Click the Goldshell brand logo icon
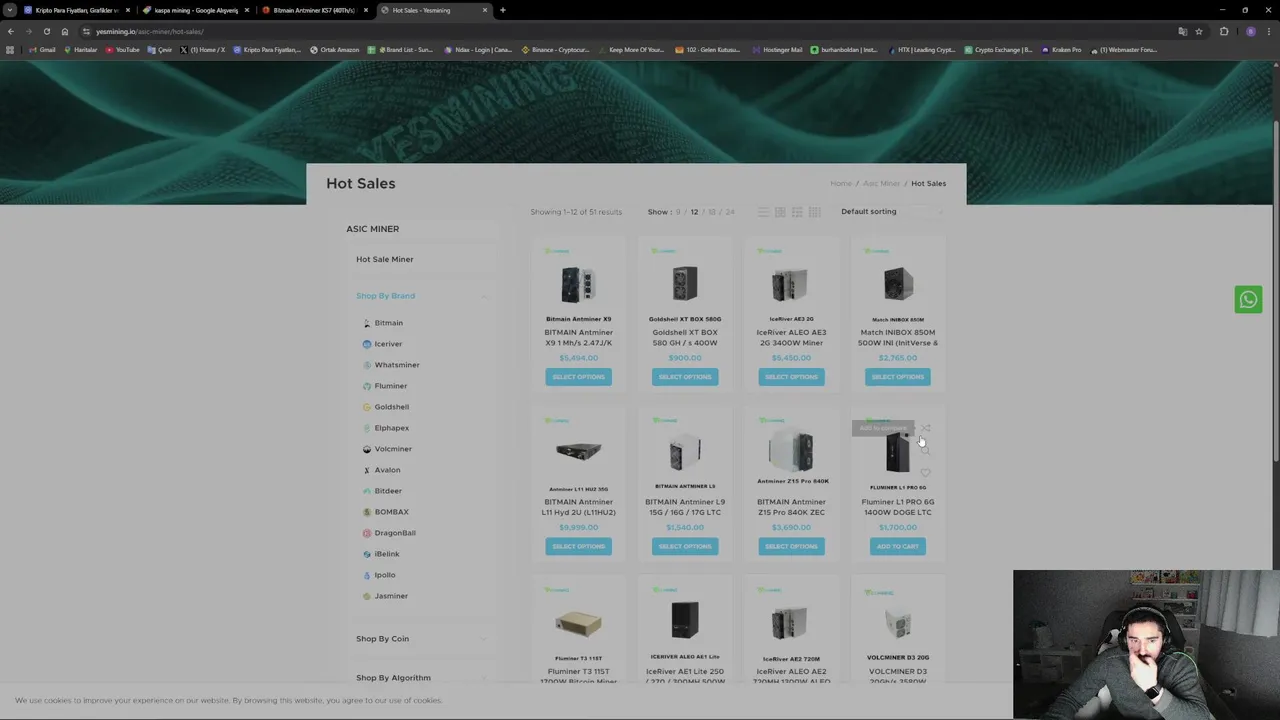 point(367,407)
